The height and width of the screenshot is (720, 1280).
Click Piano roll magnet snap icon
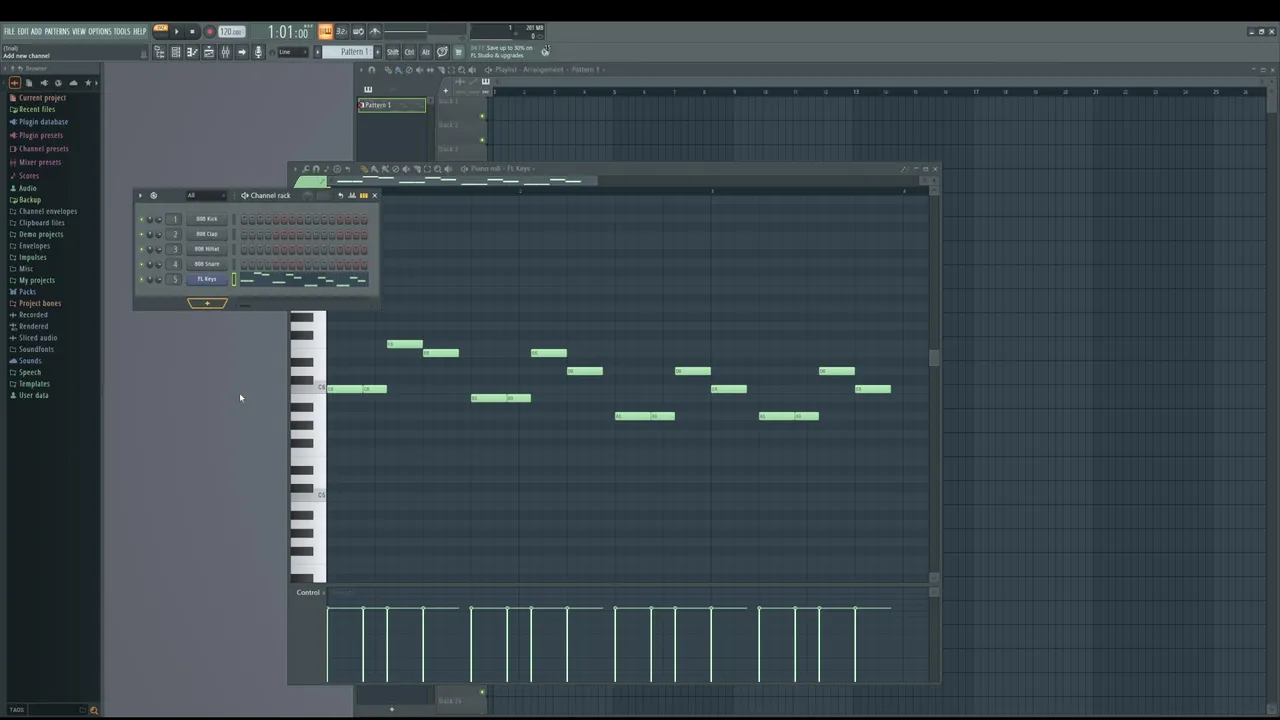(x=316, y=169)
